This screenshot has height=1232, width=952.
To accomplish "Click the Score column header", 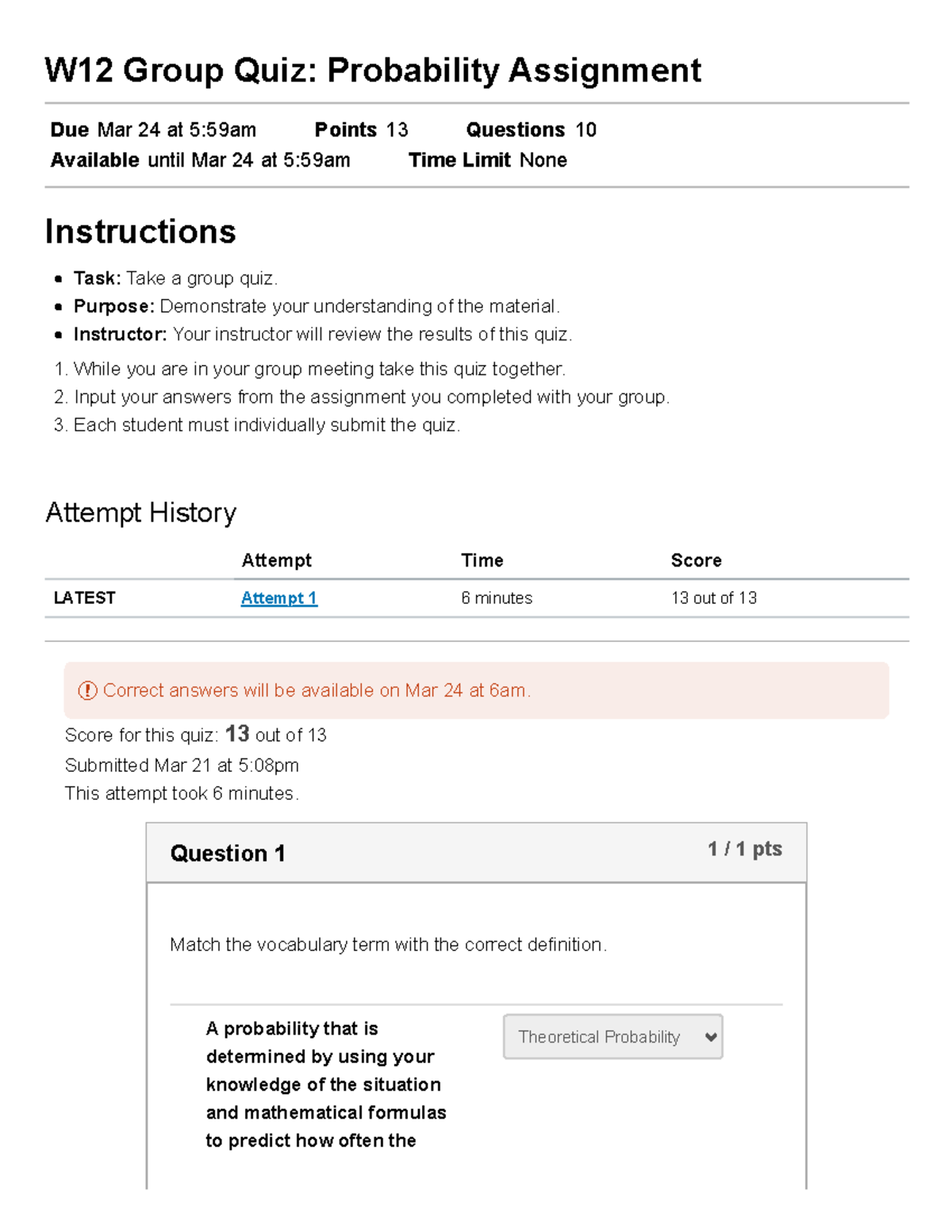I will (x=697, y=560).
